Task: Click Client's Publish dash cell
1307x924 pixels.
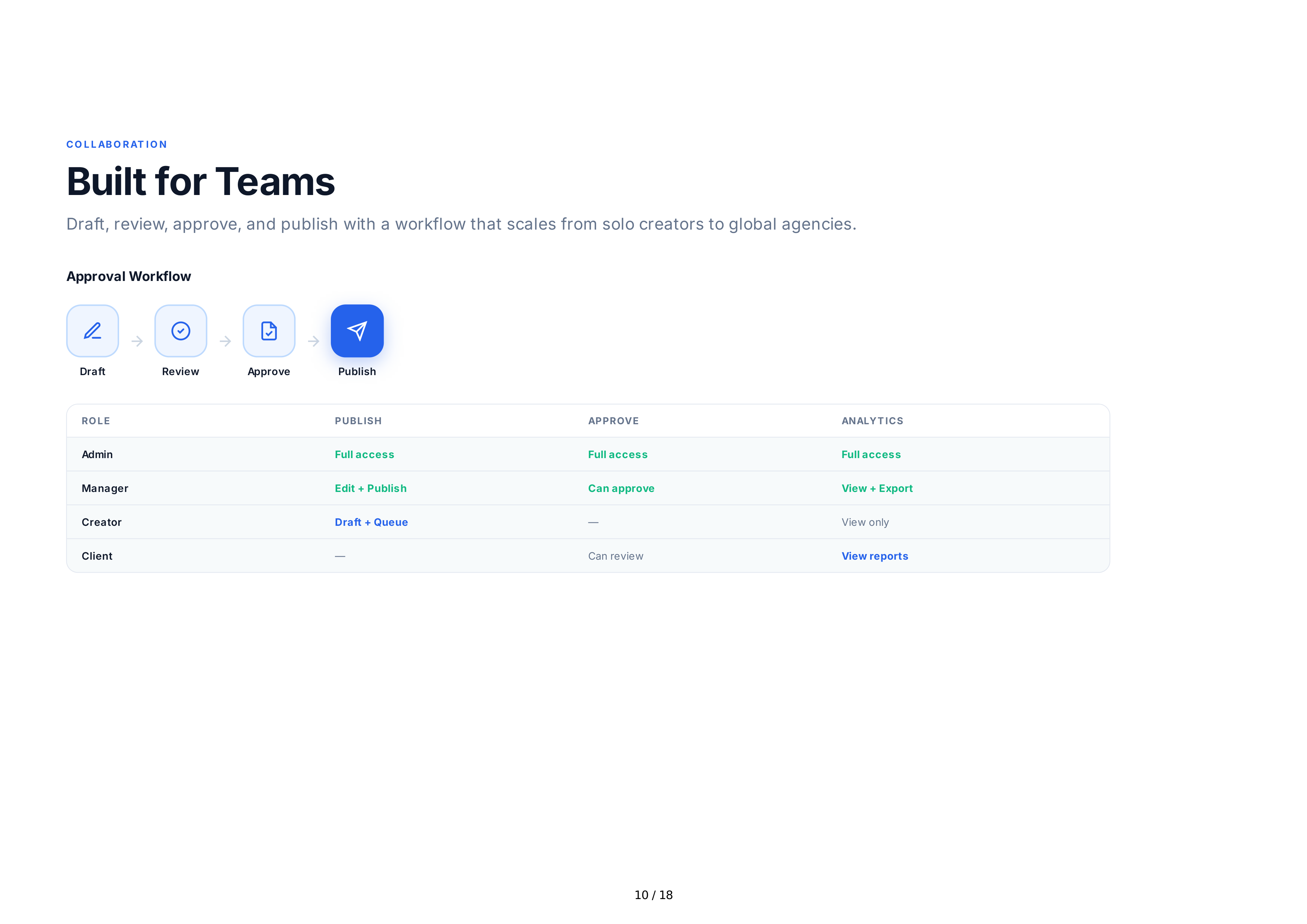Action: click(x=340, y=556)
